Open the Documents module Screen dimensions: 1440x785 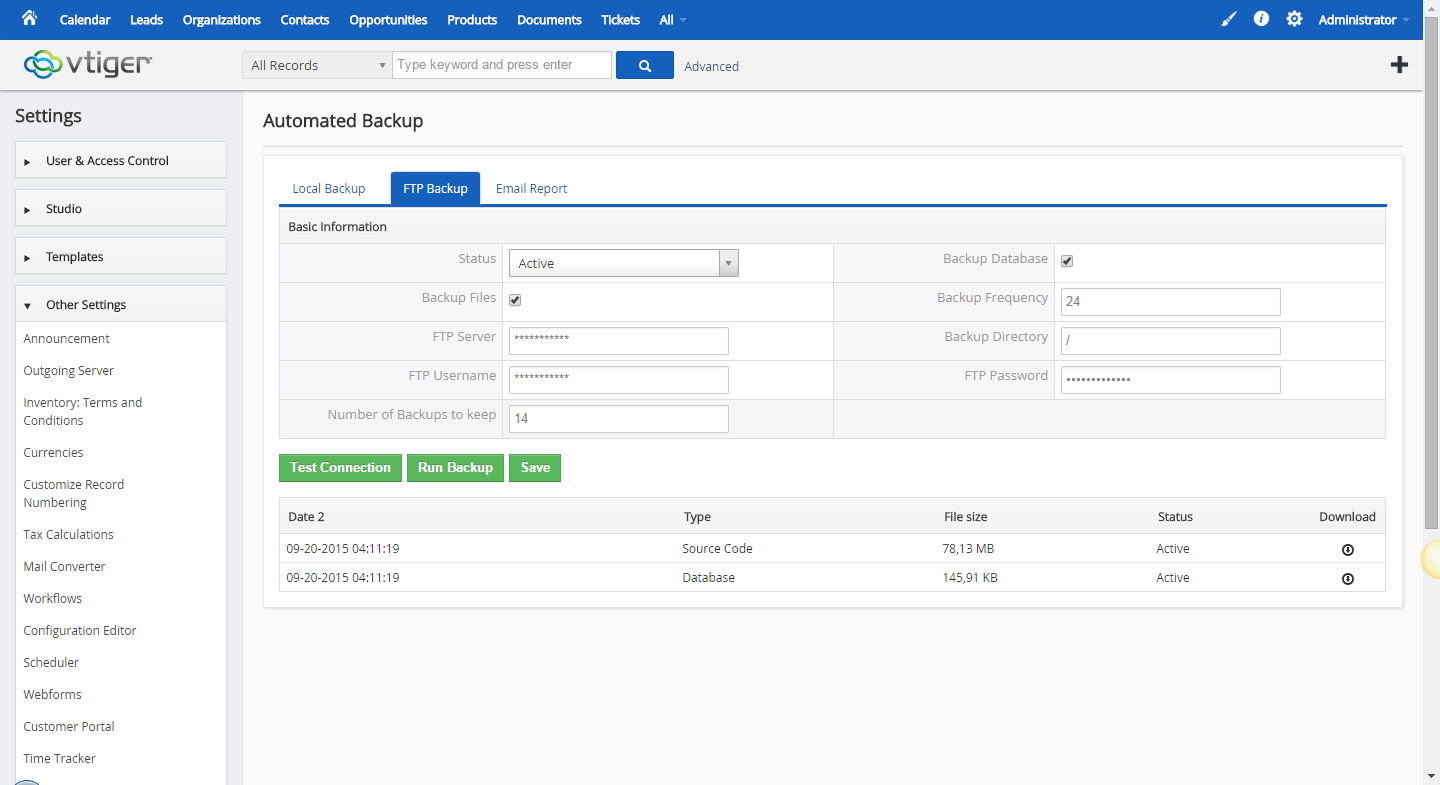click(x=549, y=20)
